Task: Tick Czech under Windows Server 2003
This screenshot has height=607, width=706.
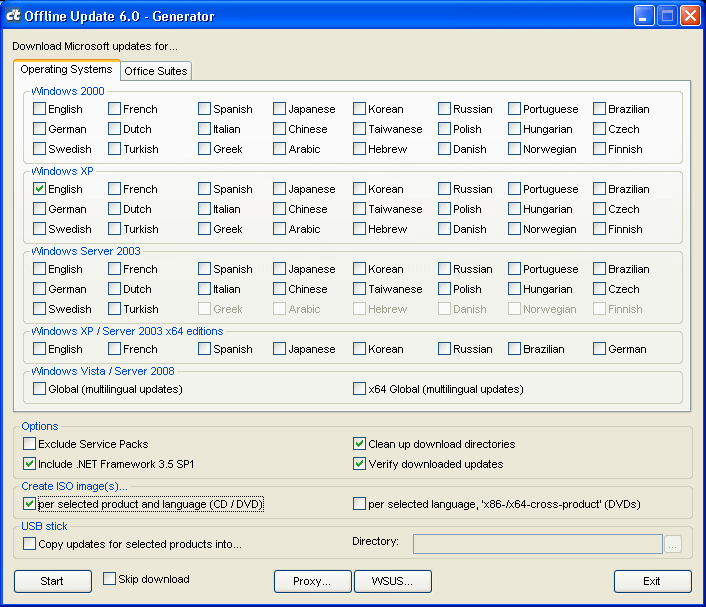Action: [599, 289]
